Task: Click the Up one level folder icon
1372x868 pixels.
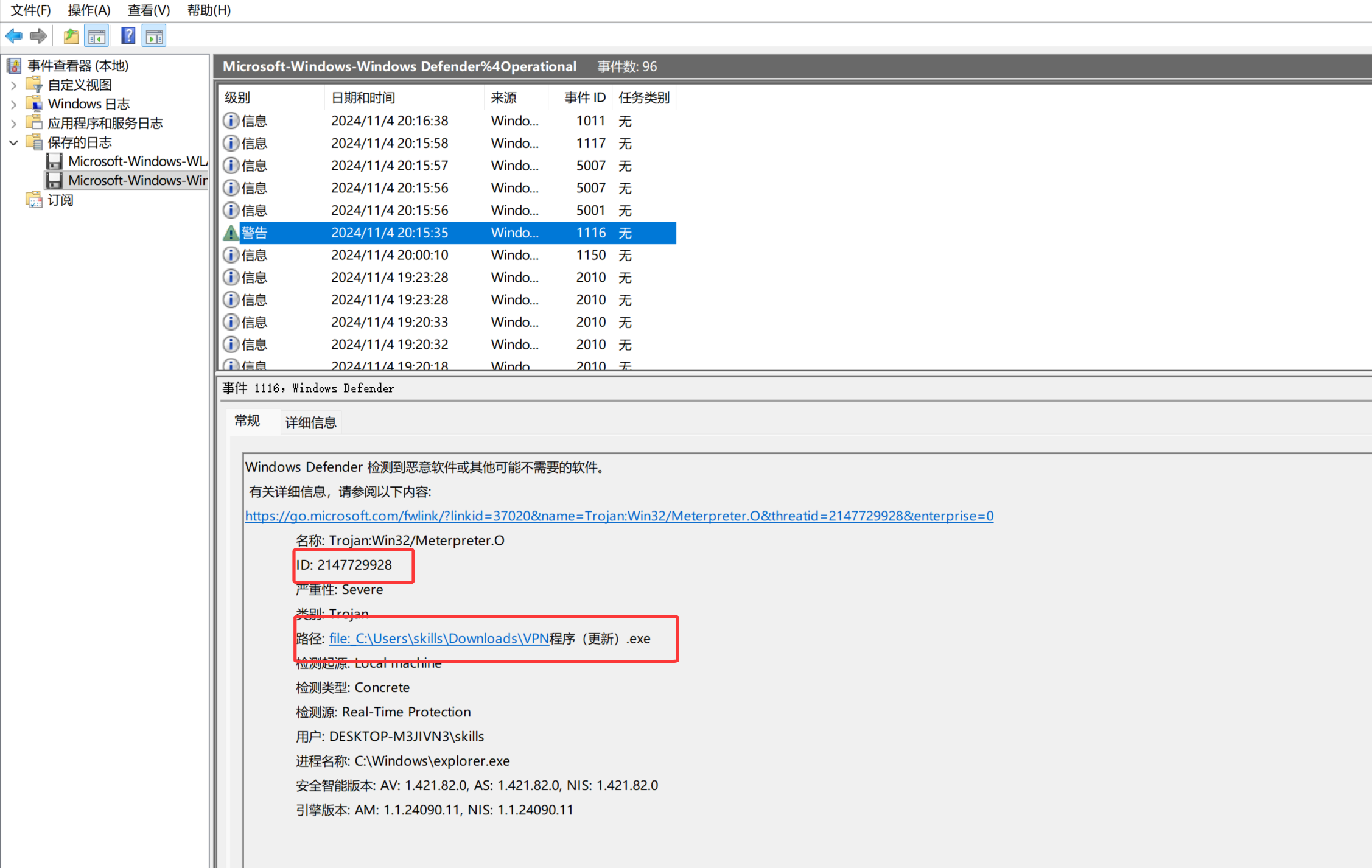Action: click(x=71, y=36)
